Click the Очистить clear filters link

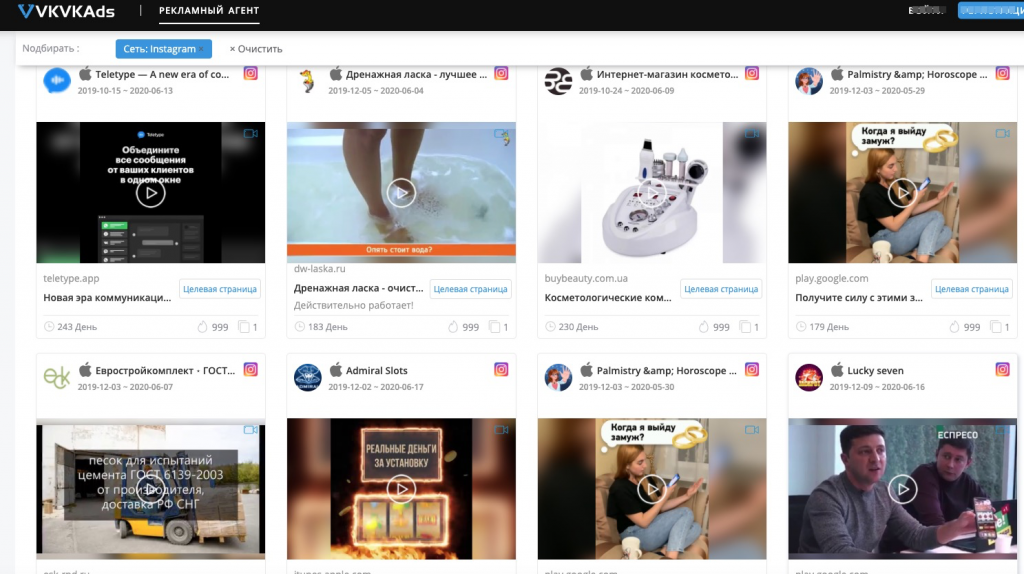[x=255, y=49]
